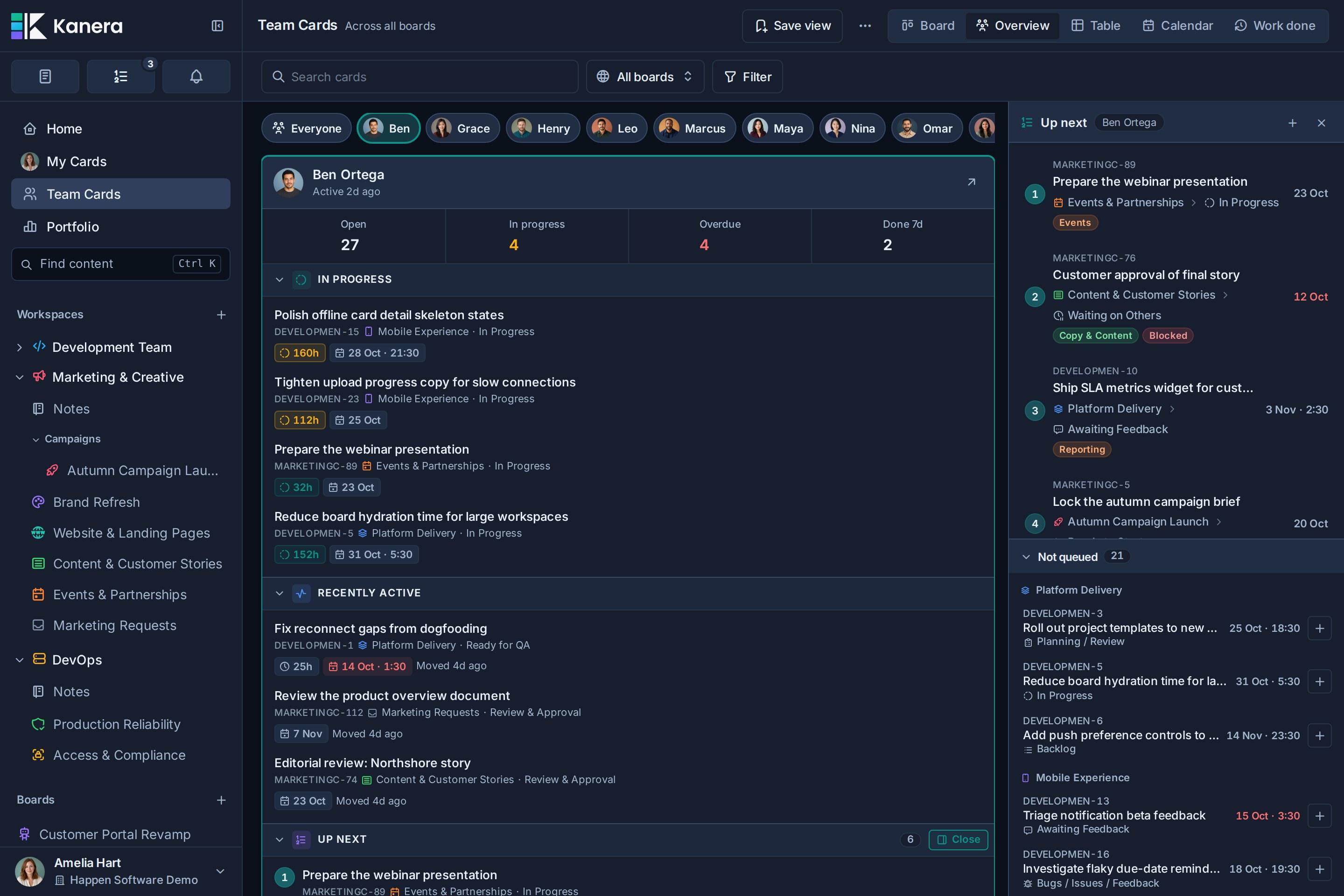Queue 'Investigate flaky due-date remind...' card with plus
The height and width of the screenshot is (896, 1344).
[x=1319, y=869]
